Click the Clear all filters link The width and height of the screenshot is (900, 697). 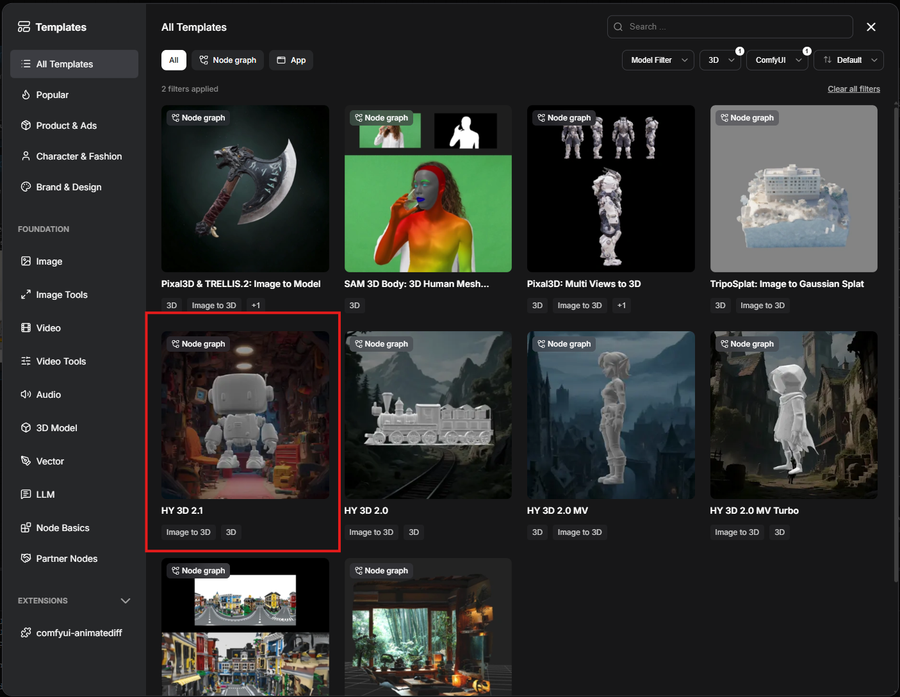pyautogui.click(x=854, y=89)
